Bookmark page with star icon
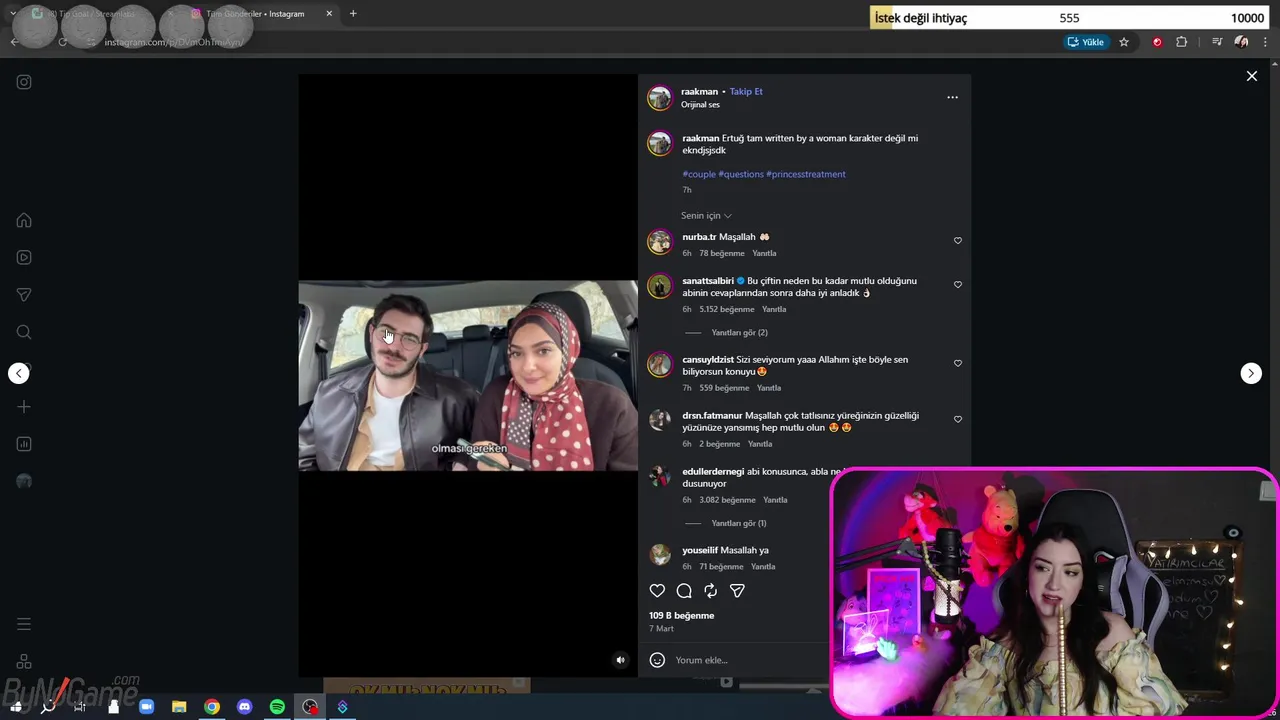1280x720 pixels. [1124, 42]
